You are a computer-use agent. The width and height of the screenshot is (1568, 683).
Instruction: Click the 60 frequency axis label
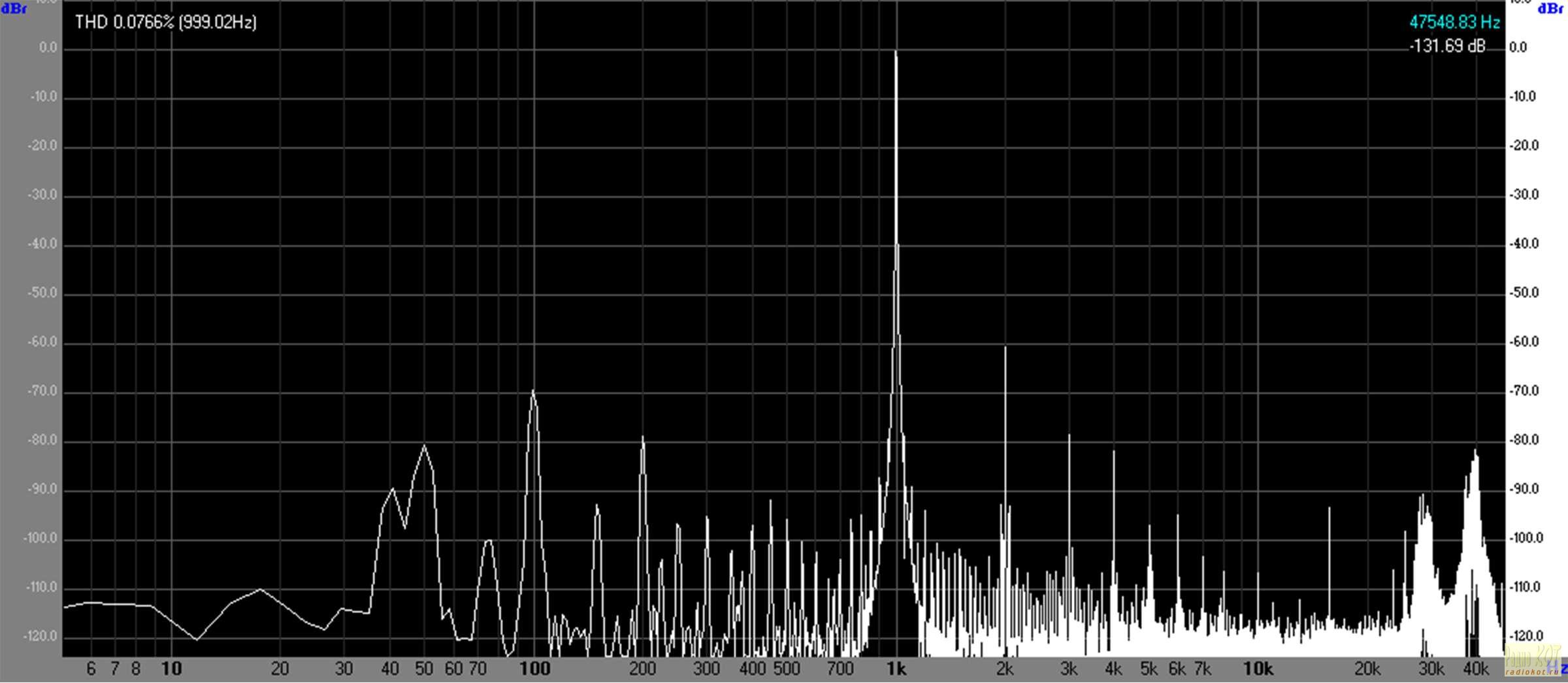coord(453,669)
